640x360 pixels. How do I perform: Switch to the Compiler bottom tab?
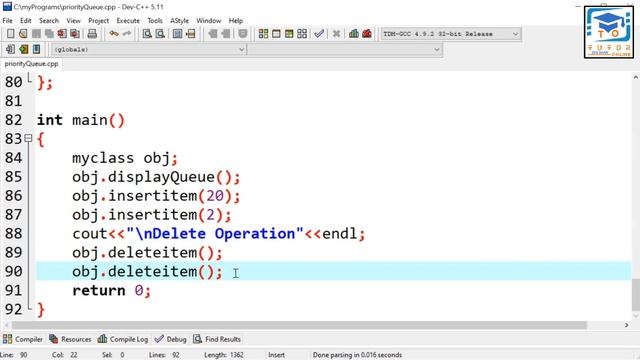(23, 339)
